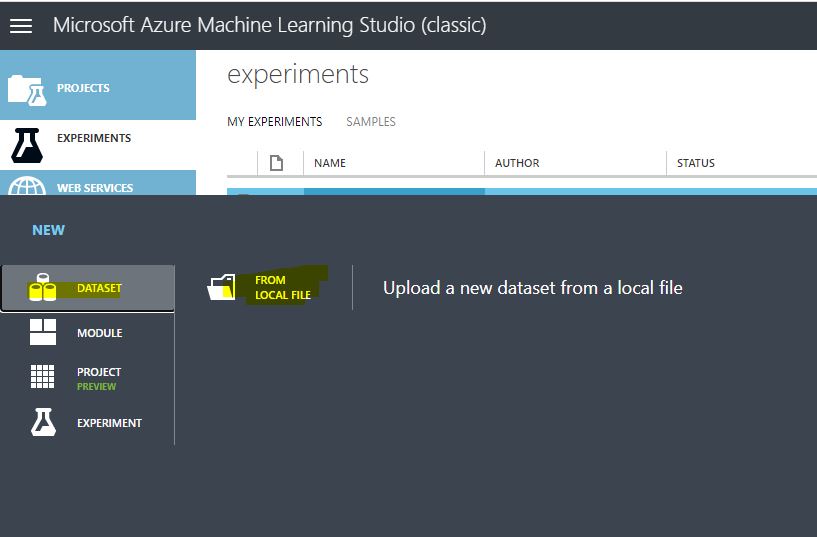Screen dimensions: 817x537
Task: Click the NEW label
Action: click(48, 230)
